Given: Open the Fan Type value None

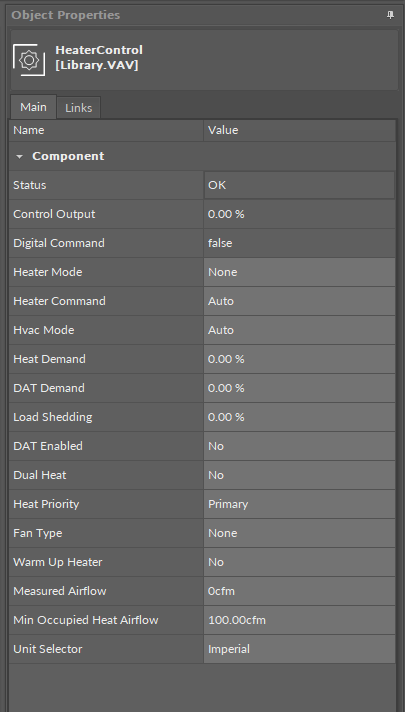Looking at the screenshot, I should pos(299,534).
